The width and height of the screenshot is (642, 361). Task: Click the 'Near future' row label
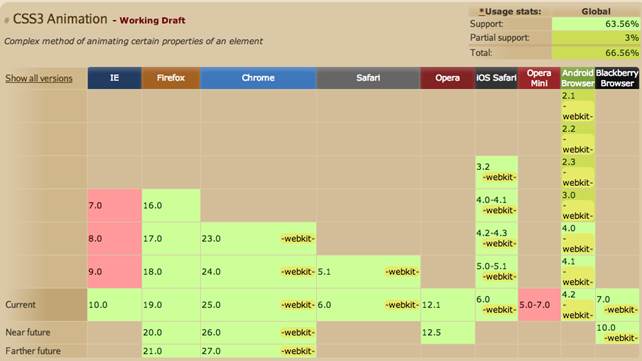[x=27, y=332]
